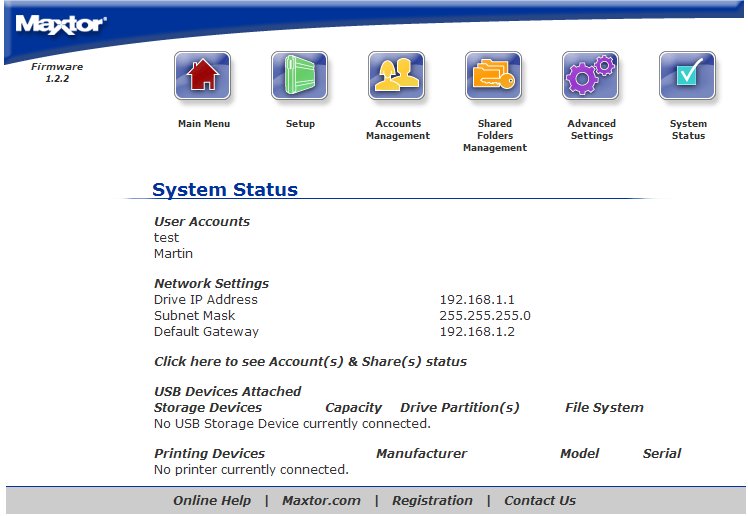This screenshot has width=748, height=516.
Task: Click the 'System Status' label under icon
Action: (x=688, y=130)
